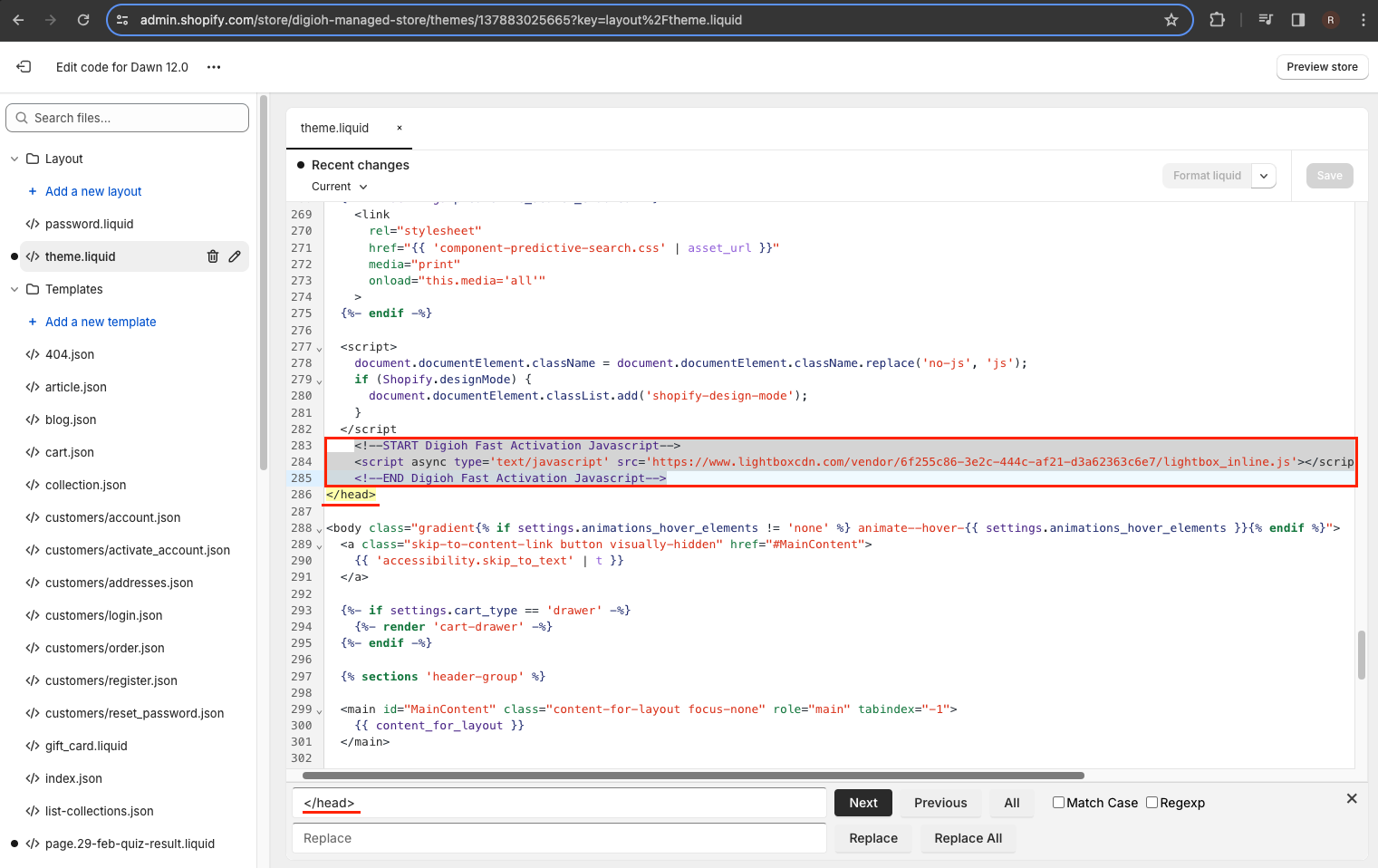This screenshot has height=868, width=1378.
Task: Click the Replace button
Action: pyautogui.click(x=873, y=838)
